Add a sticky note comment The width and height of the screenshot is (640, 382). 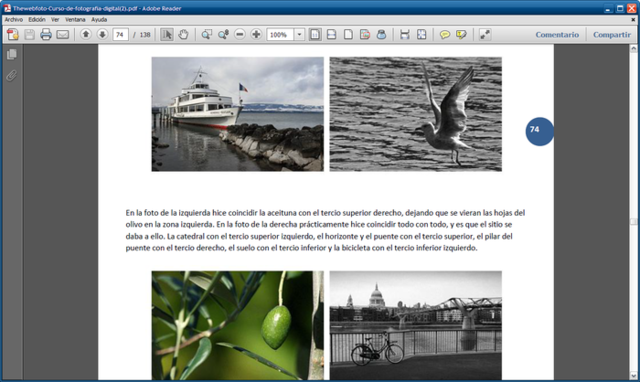pos(444,35)
